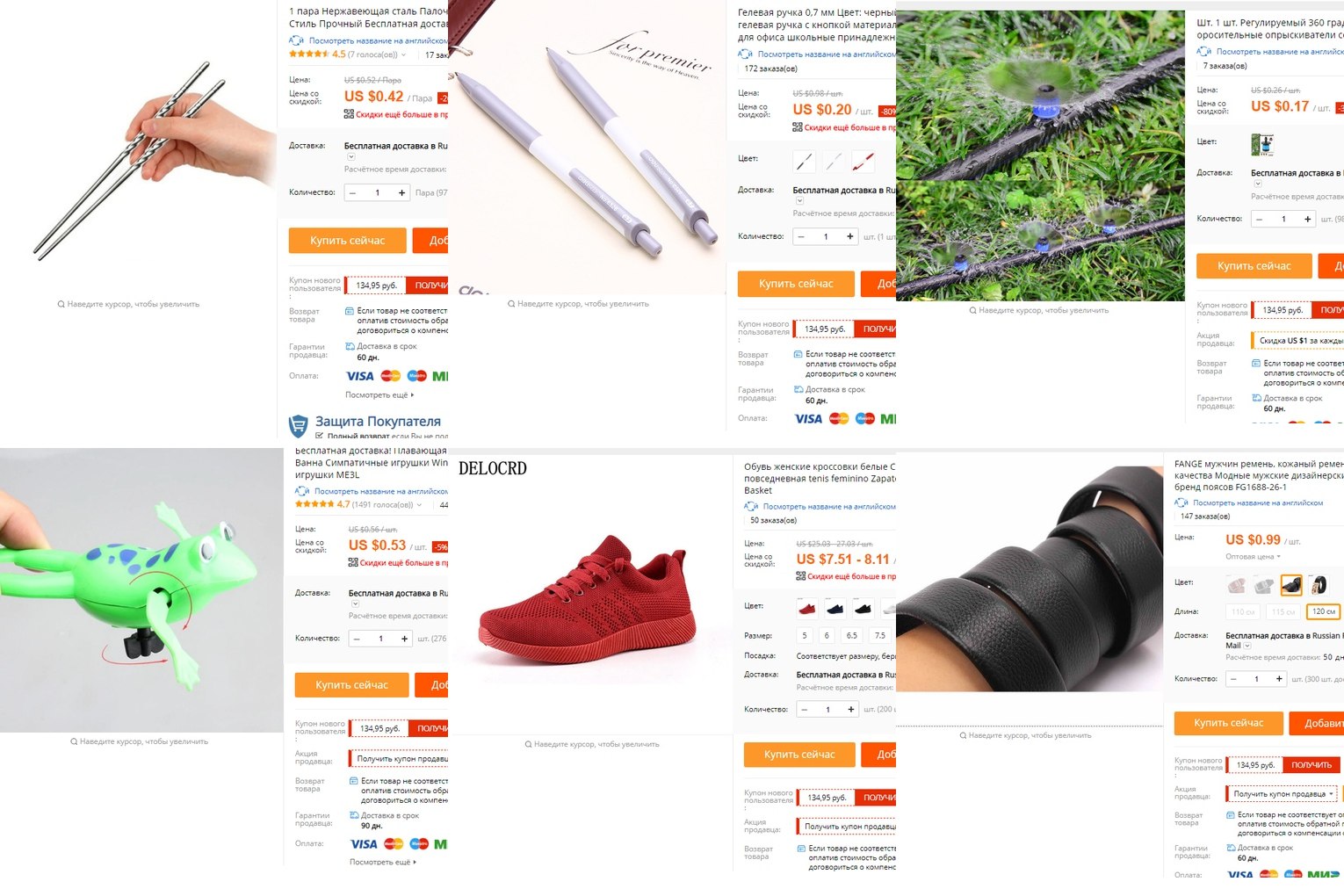
Task: Click 'Купить сейчас' for the frog toy
Action: pos(352,685)
